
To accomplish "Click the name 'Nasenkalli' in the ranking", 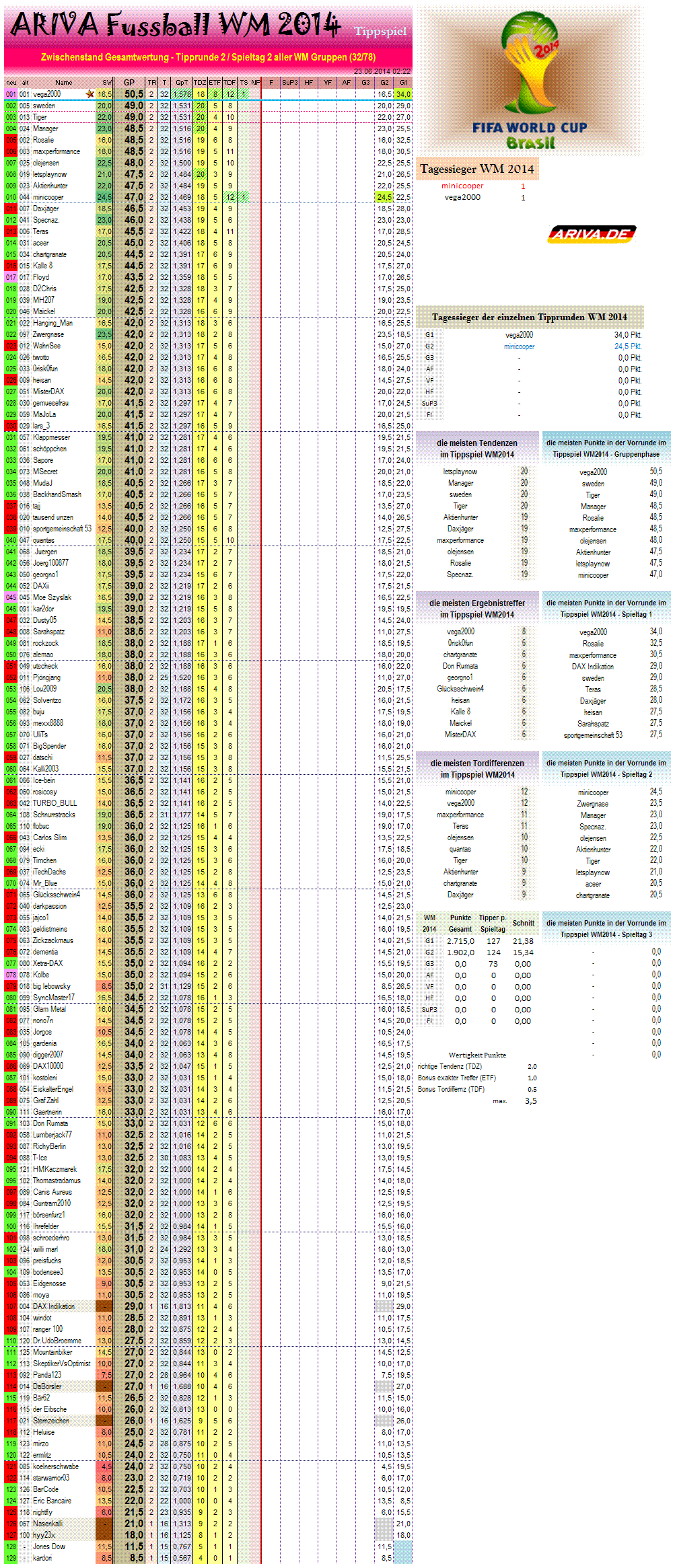I will click(48, 1524).
